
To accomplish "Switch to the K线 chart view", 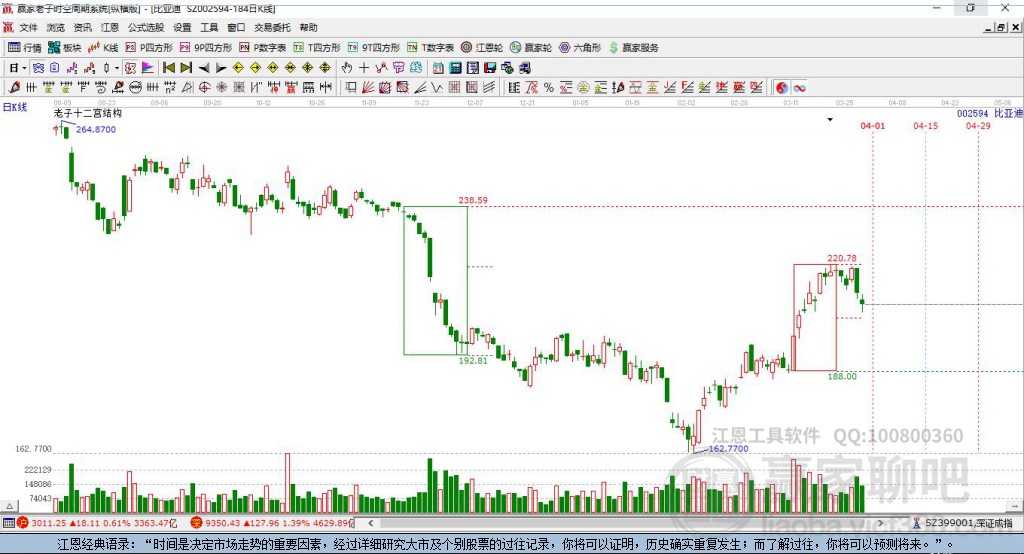I will (103, 48).
